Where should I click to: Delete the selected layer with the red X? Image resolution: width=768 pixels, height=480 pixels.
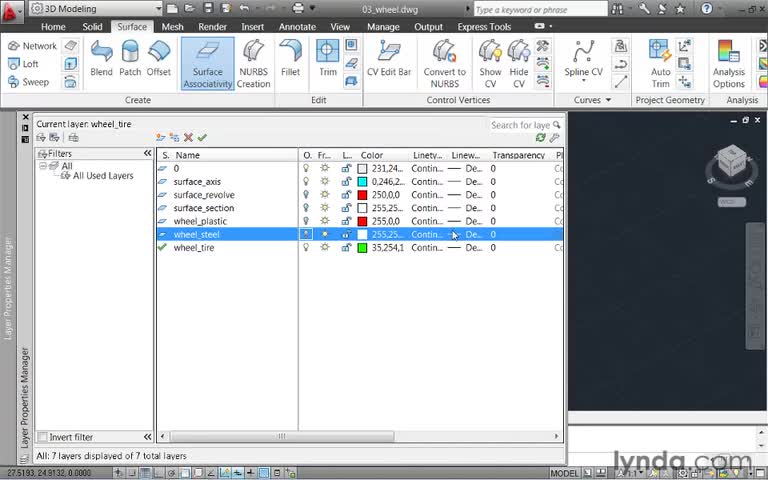coord(188,138)
